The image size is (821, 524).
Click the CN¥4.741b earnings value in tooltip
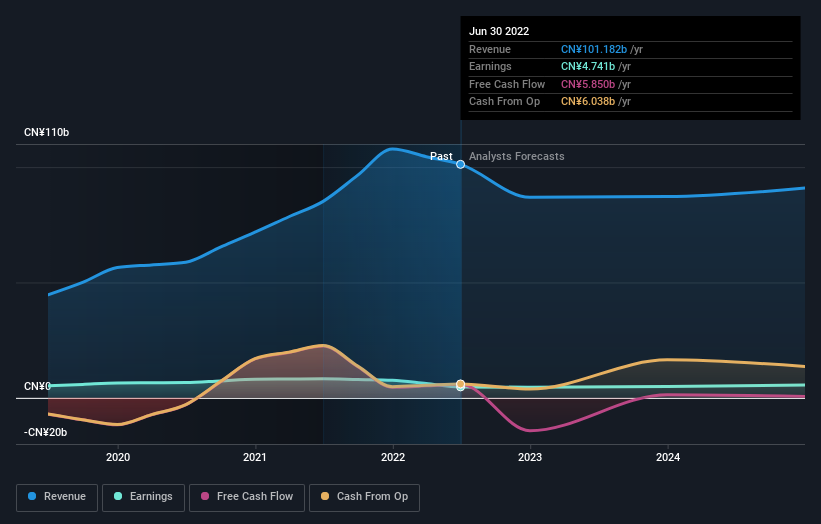pyautogui.click(x=588, y=66)
